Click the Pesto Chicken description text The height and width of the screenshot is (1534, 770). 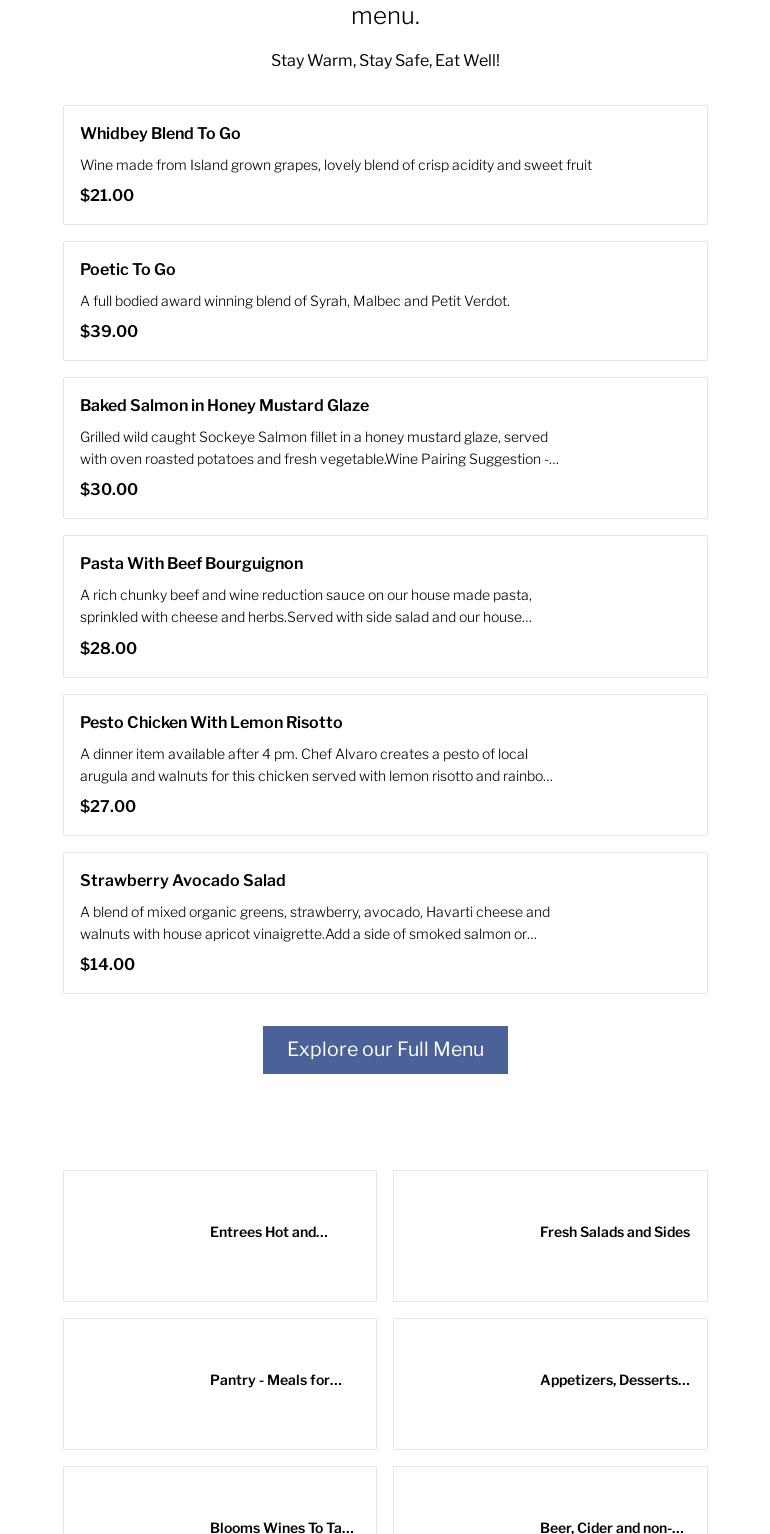click(x=316, y=765)
